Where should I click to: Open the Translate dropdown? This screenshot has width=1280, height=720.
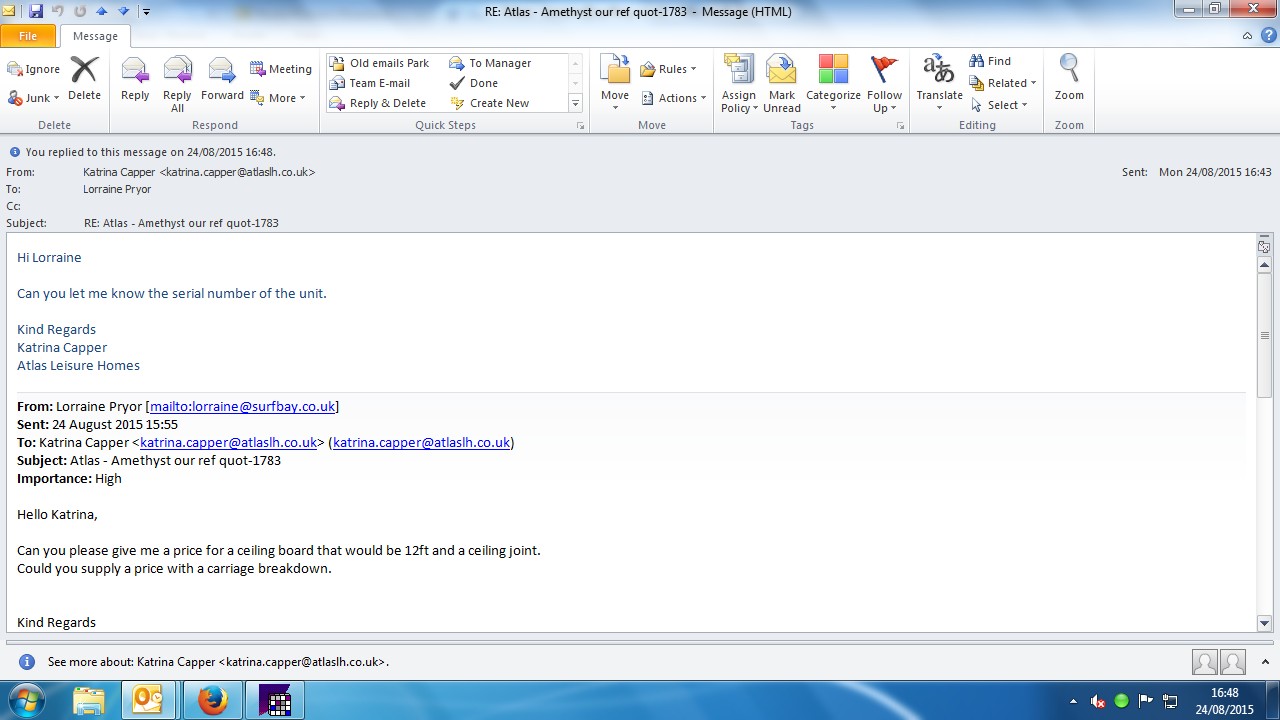coord(939,84)
